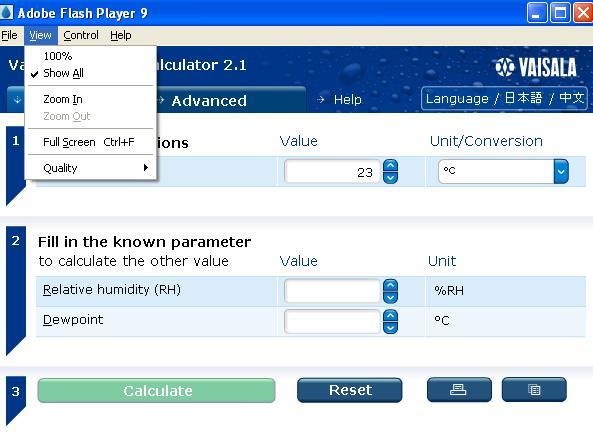Image resolution: width=593 pixels, height=443 pixels.
Task: Increase the temperature value with the up arrow
Action: tap(390, 165)
